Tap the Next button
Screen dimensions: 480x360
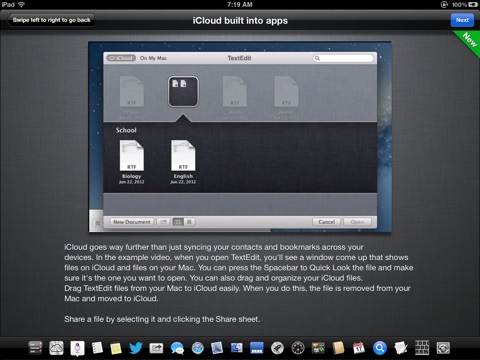click(462, 20)
